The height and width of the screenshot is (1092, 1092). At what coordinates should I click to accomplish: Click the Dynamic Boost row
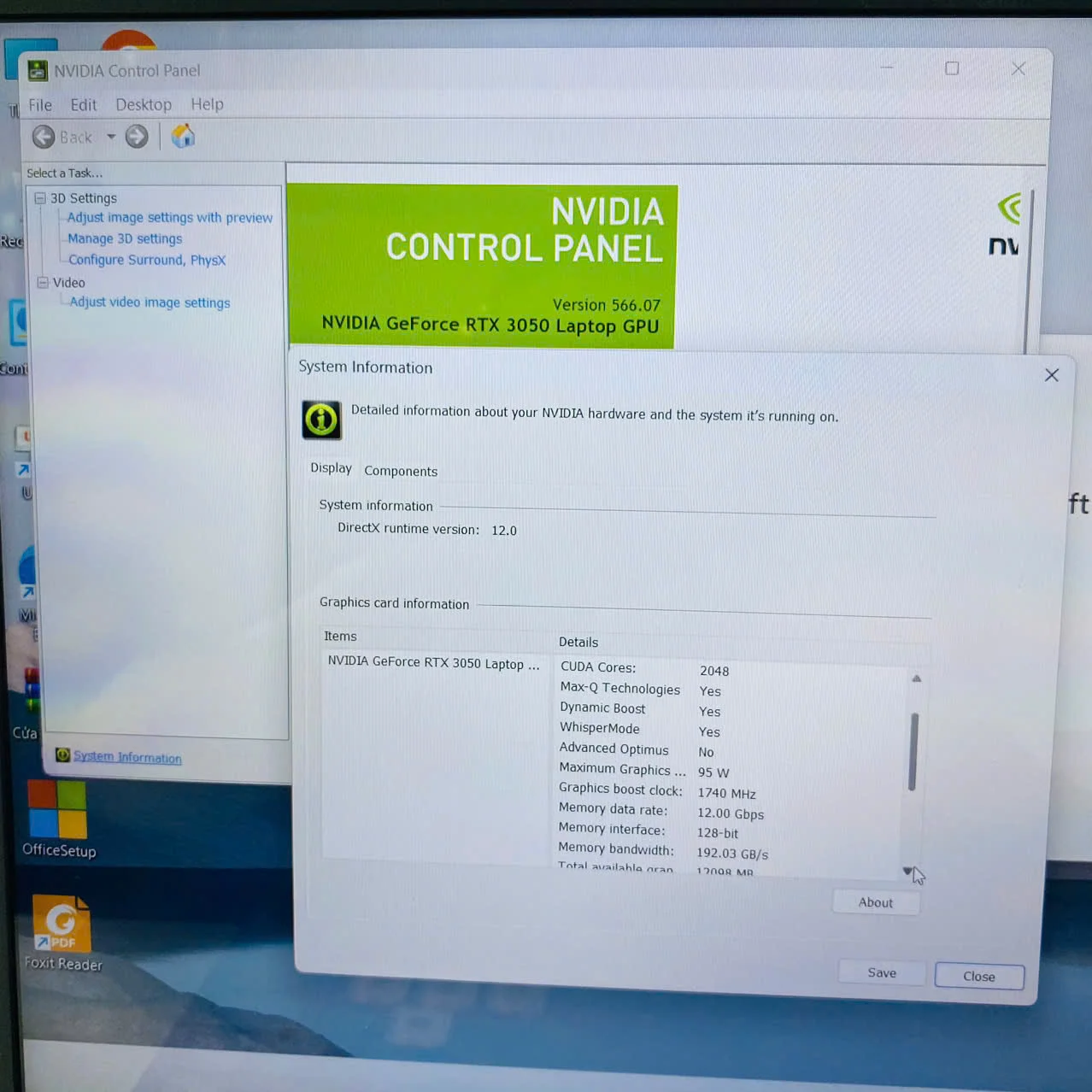(x=640, y=709)
